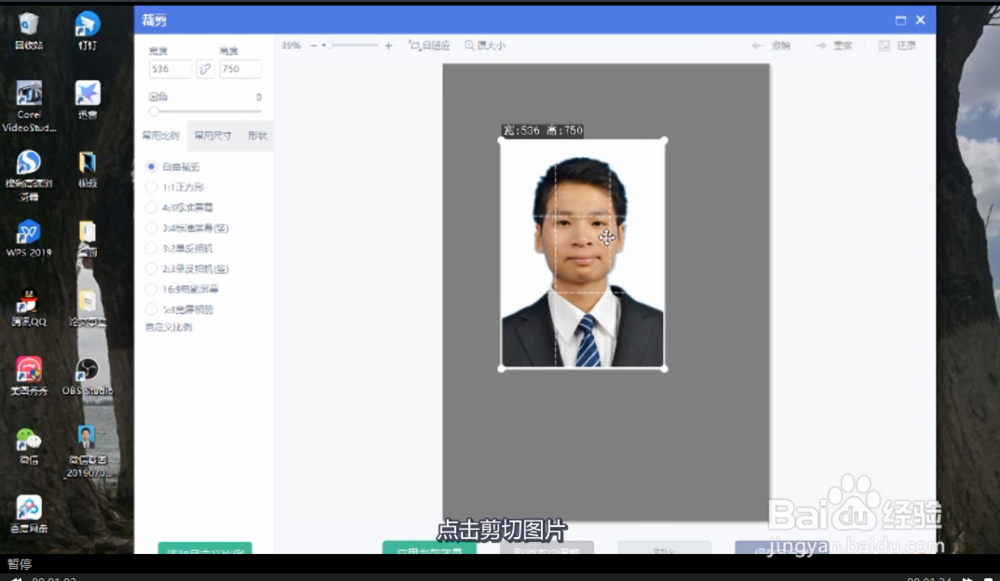Click the plus icon to zoom in
1000x581 pixels.
pyautogui.click(x=388, y=44)
